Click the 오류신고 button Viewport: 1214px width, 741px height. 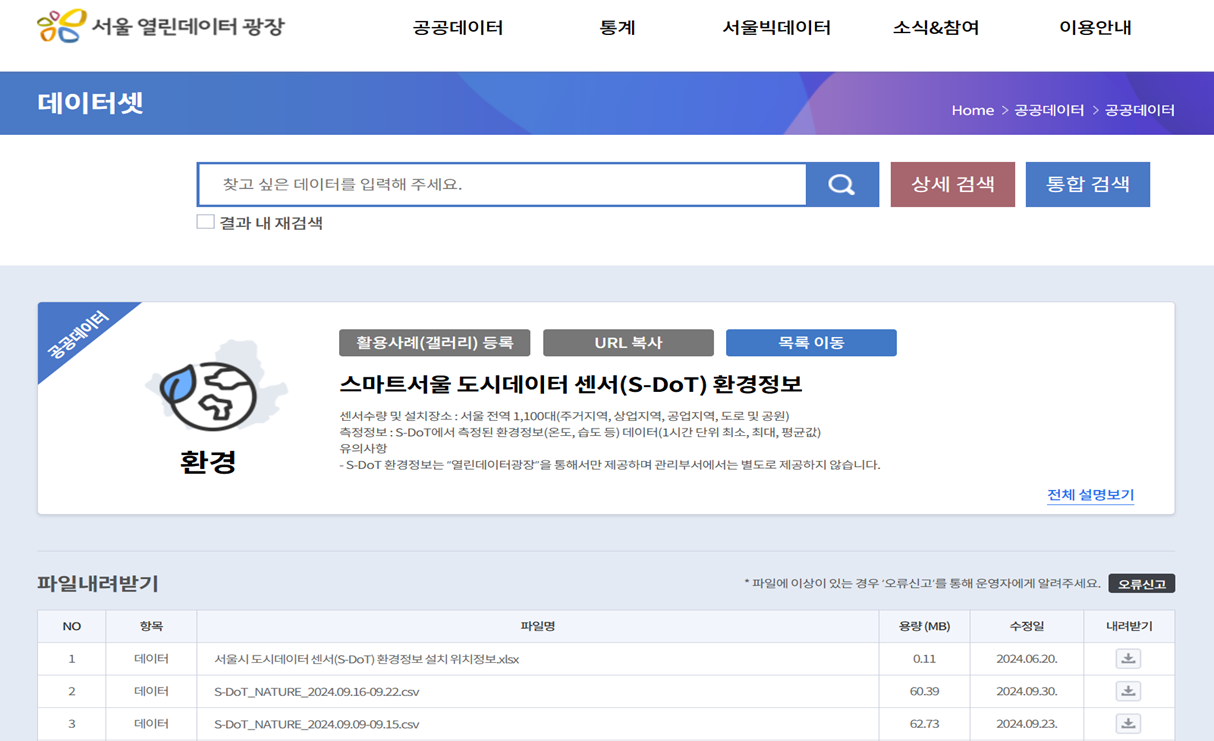click(x=1141, y=583)
